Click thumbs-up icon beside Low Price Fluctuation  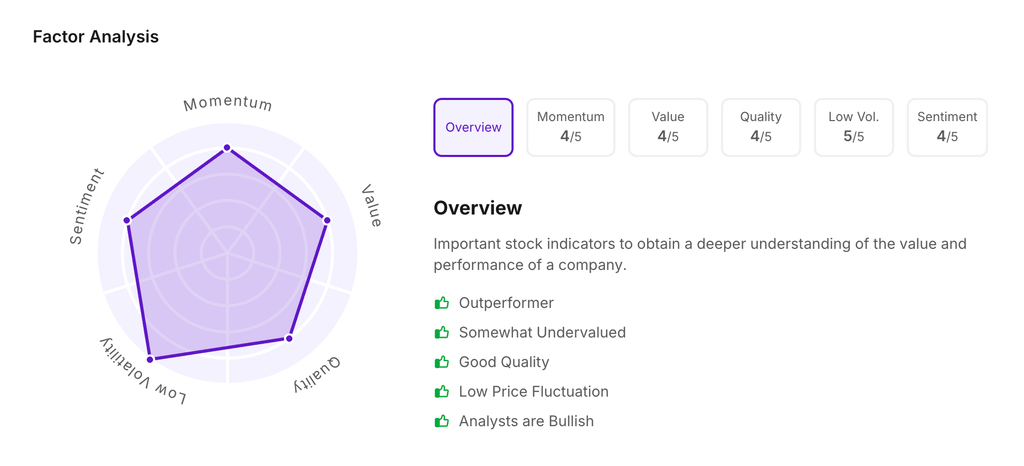click(x=441, y=392)
